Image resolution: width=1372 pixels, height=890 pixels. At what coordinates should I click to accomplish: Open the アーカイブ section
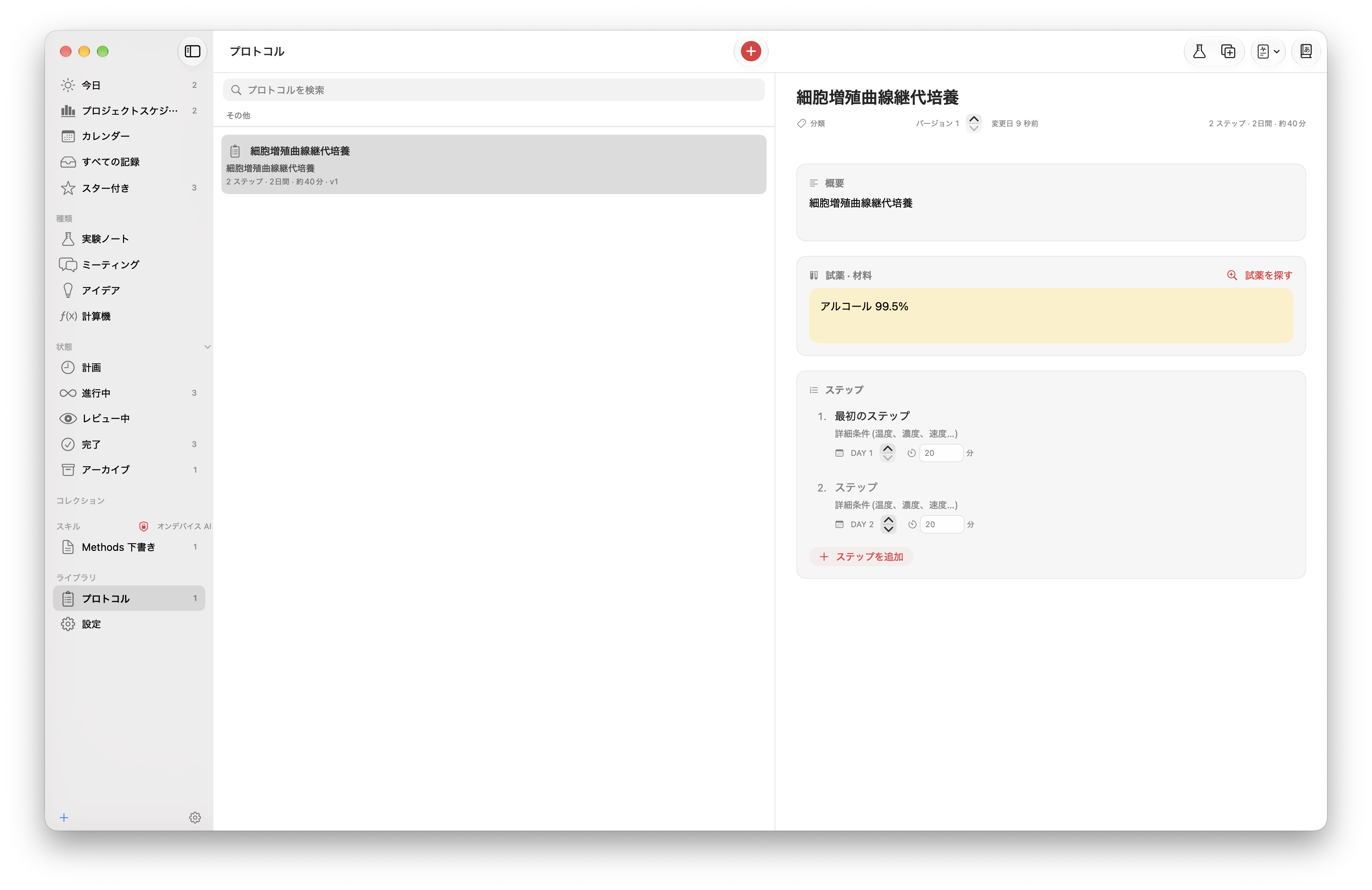(x=129, y=470)
